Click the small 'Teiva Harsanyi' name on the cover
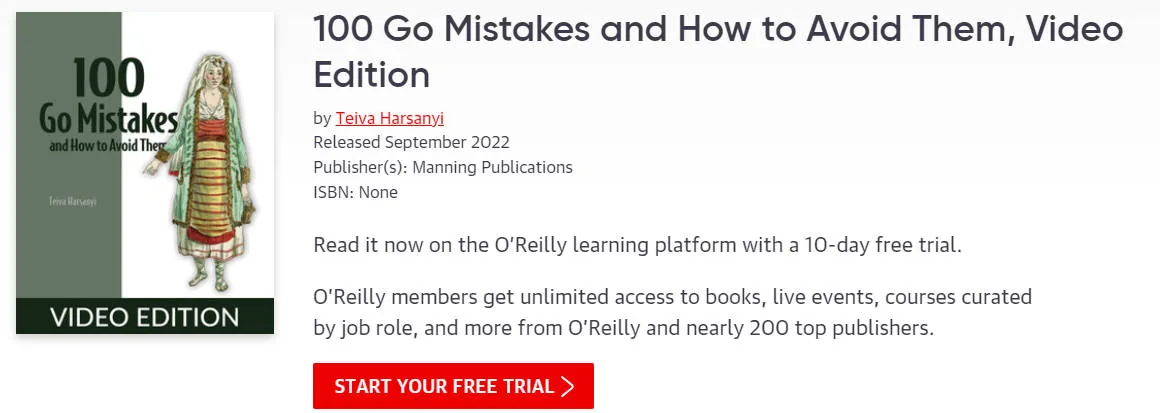This screenshot has width=1160, height=413. tap(72, 201)
